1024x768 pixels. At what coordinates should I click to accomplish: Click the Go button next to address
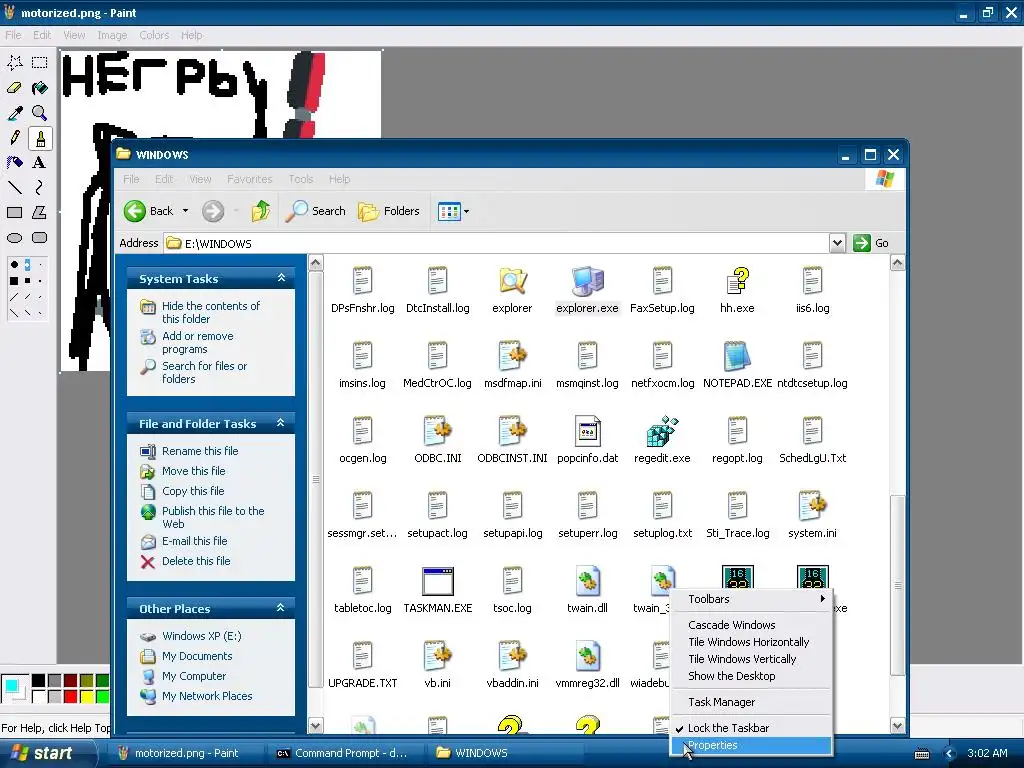[871, 243]
